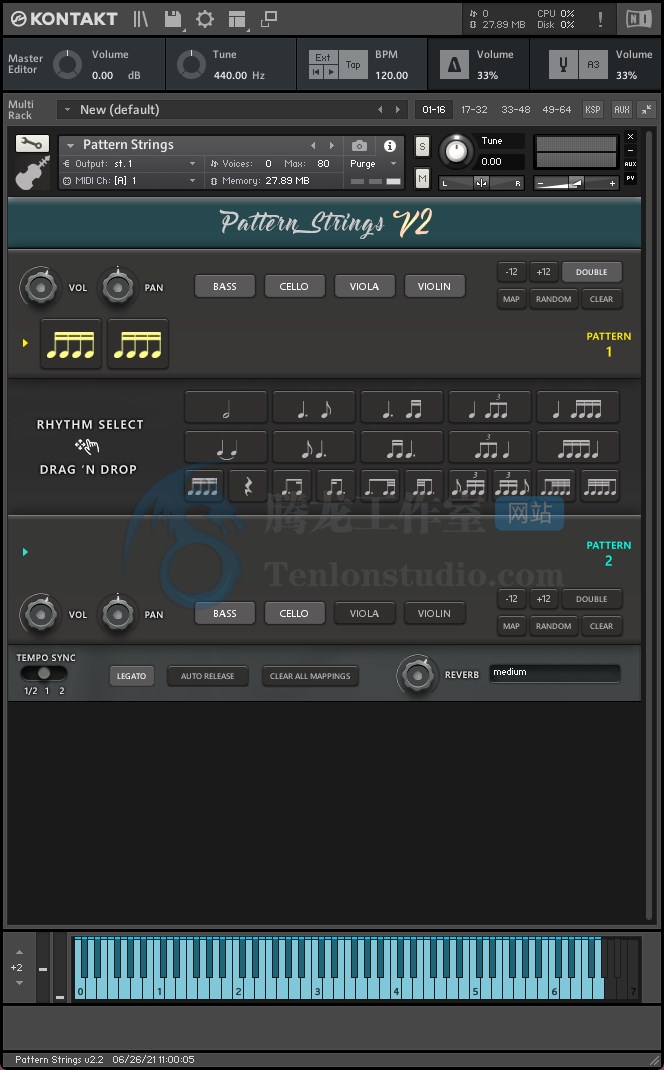664x1070 pixels.
Task: Click the second yellow sixteenth-note pattern slot
Action: point(138,344)
